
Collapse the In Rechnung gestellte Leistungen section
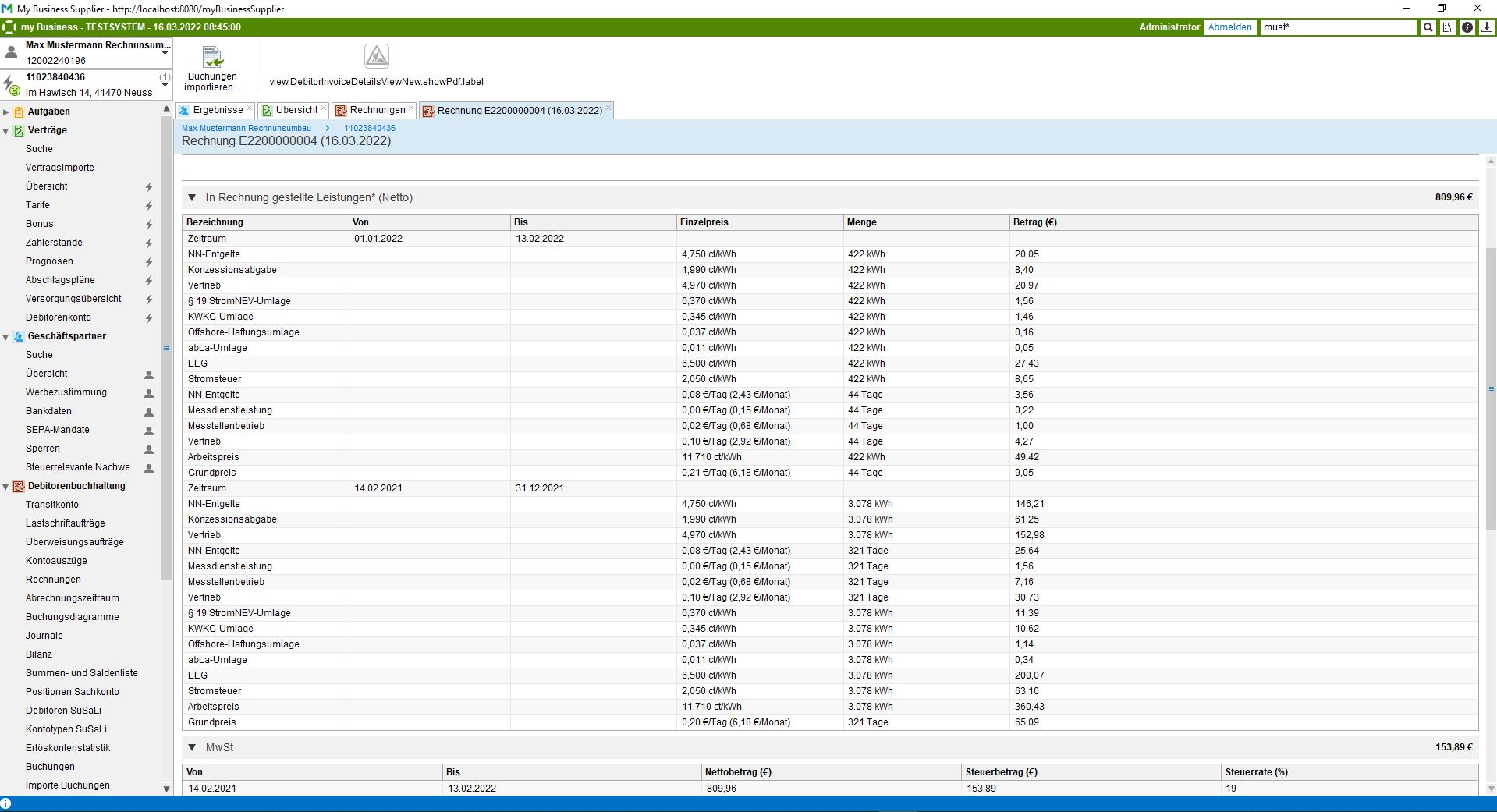tap(192, 198)
